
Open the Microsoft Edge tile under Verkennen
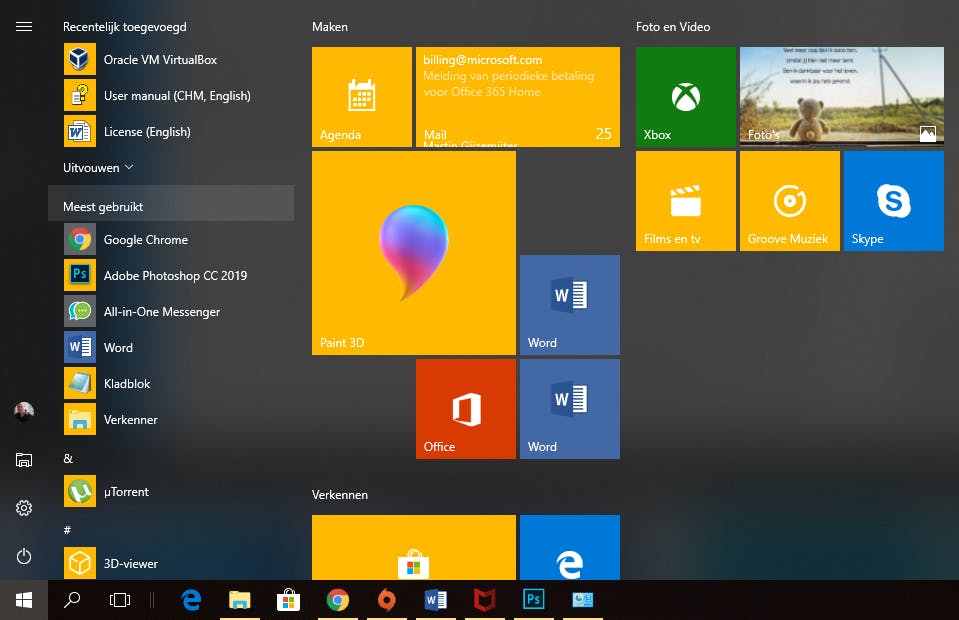(x=570, y=547)
